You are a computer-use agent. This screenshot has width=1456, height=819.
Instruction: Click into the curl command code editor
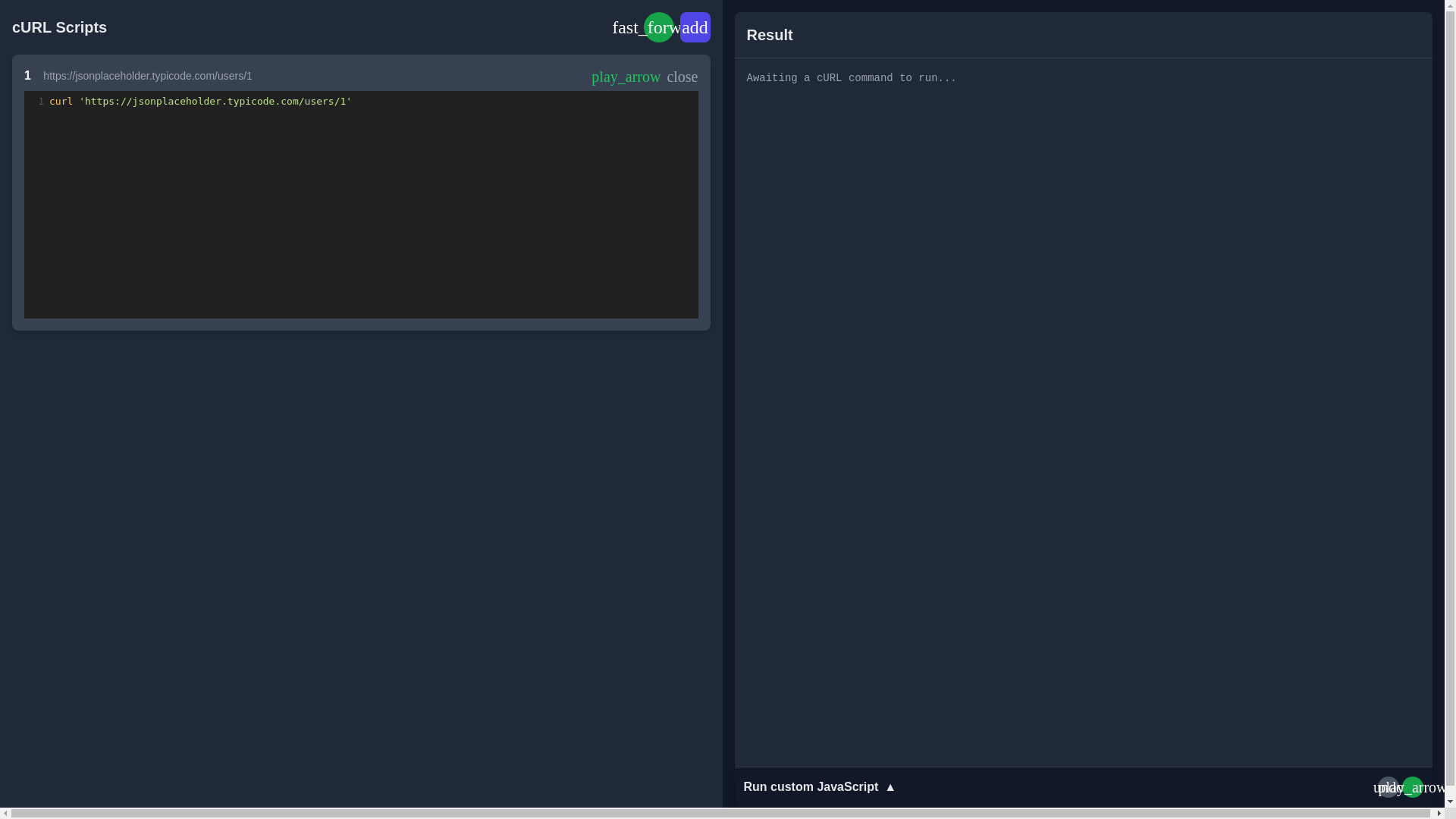click(x=361, y=205)
